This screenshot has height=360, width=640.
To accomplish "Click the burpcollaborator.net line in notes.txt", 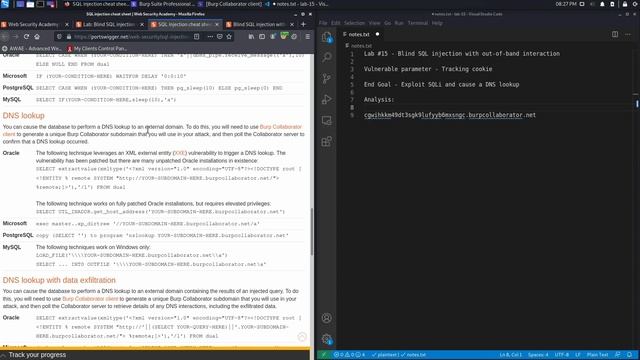I will pos(450,115).
